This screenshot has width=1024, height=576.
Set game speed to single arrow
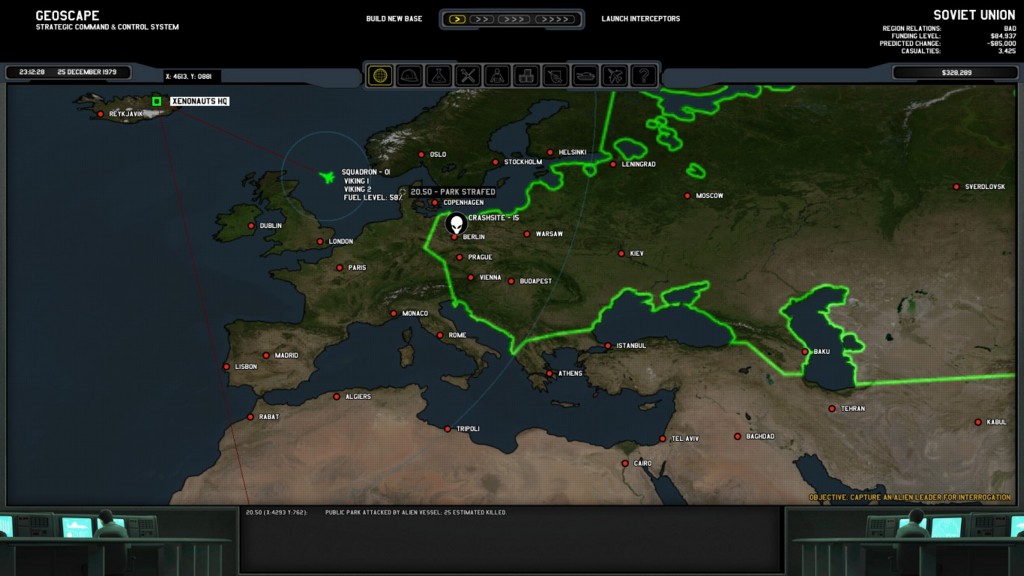(x=457, y=19)
